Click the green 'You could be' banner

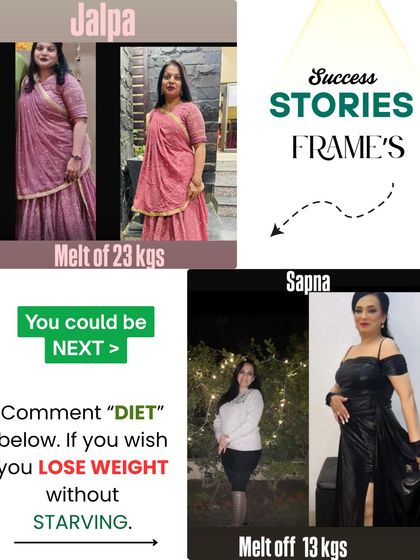click(x=86, y=321)
